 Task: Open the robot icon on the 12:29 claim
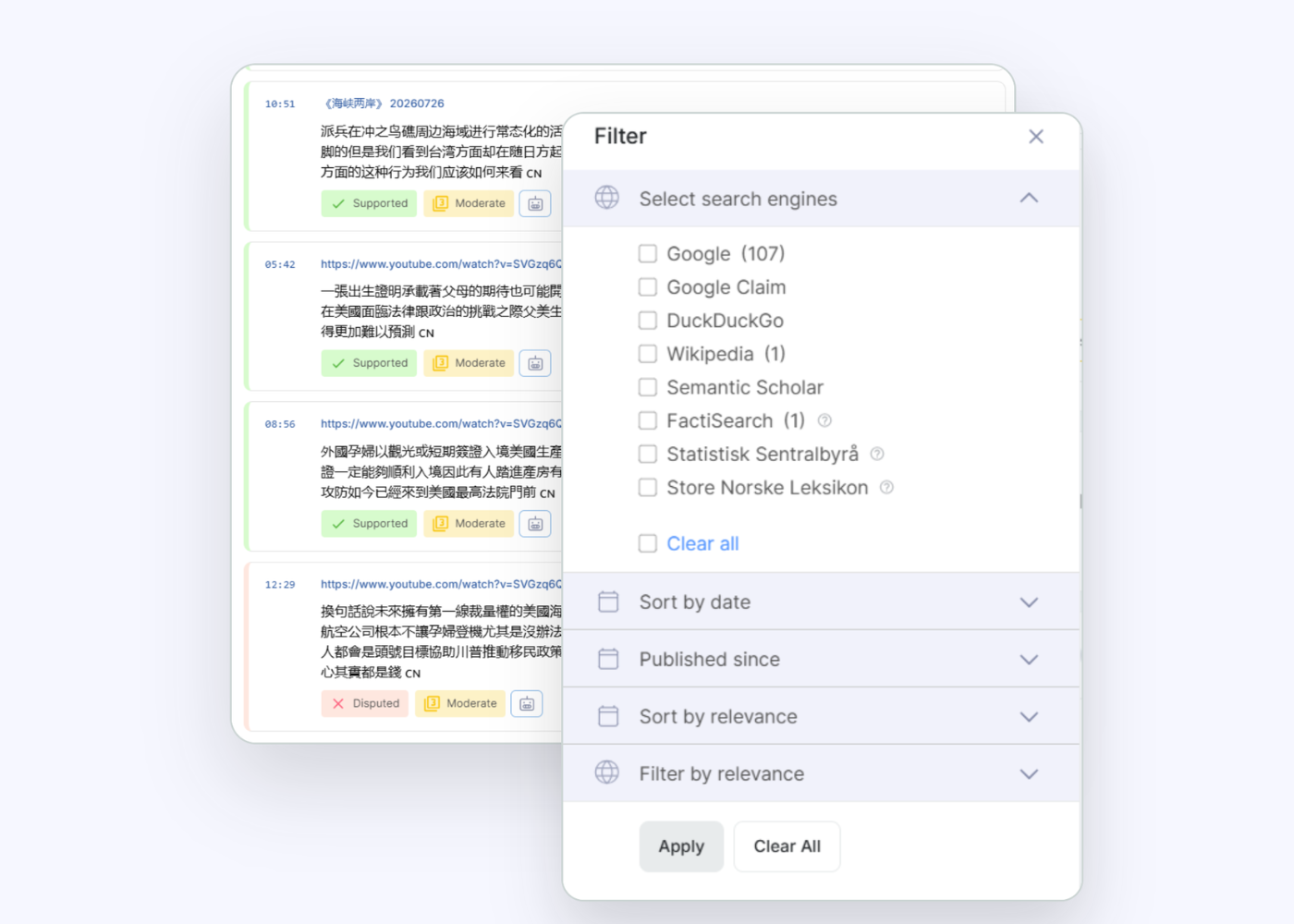[527, 703]
